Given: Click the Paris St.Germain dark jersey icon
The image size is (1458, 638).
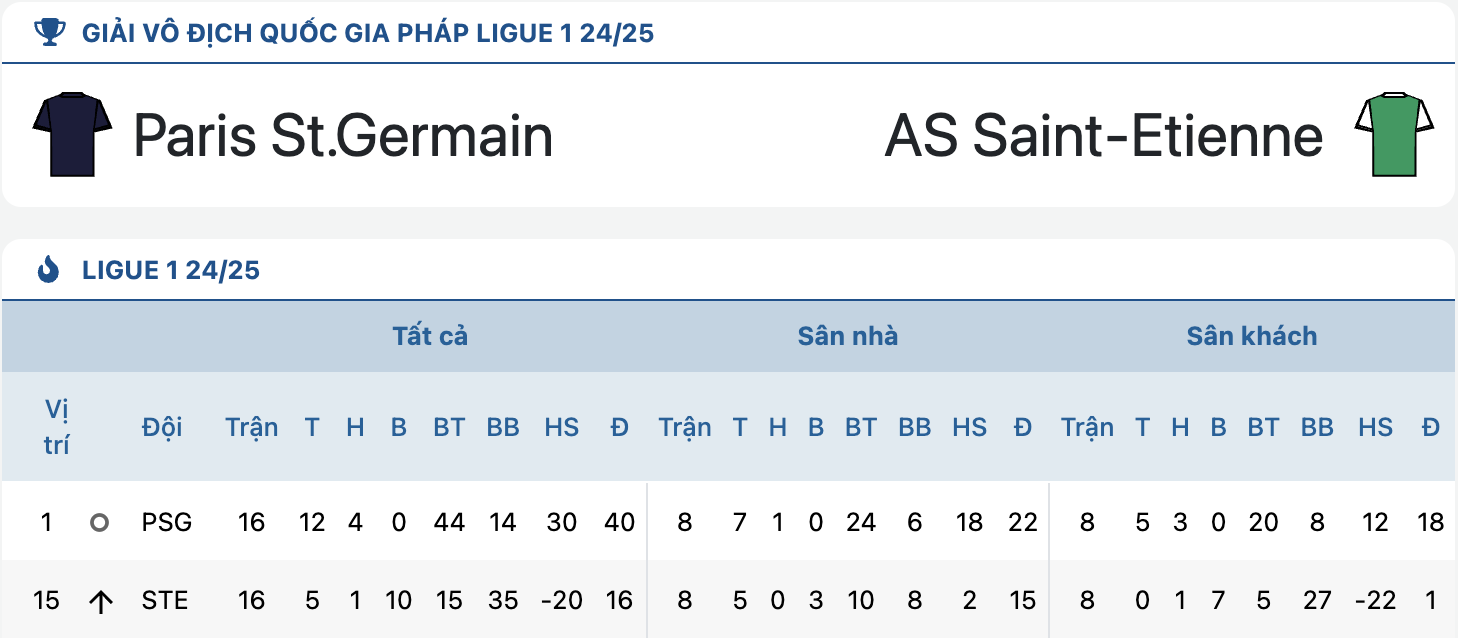Looking at the screenshot, I should [72, 134].
